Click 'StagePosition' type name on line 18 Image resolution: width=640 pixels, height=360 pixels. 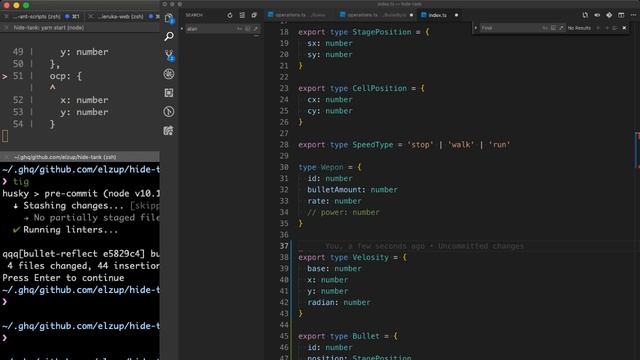coord(382,32)
